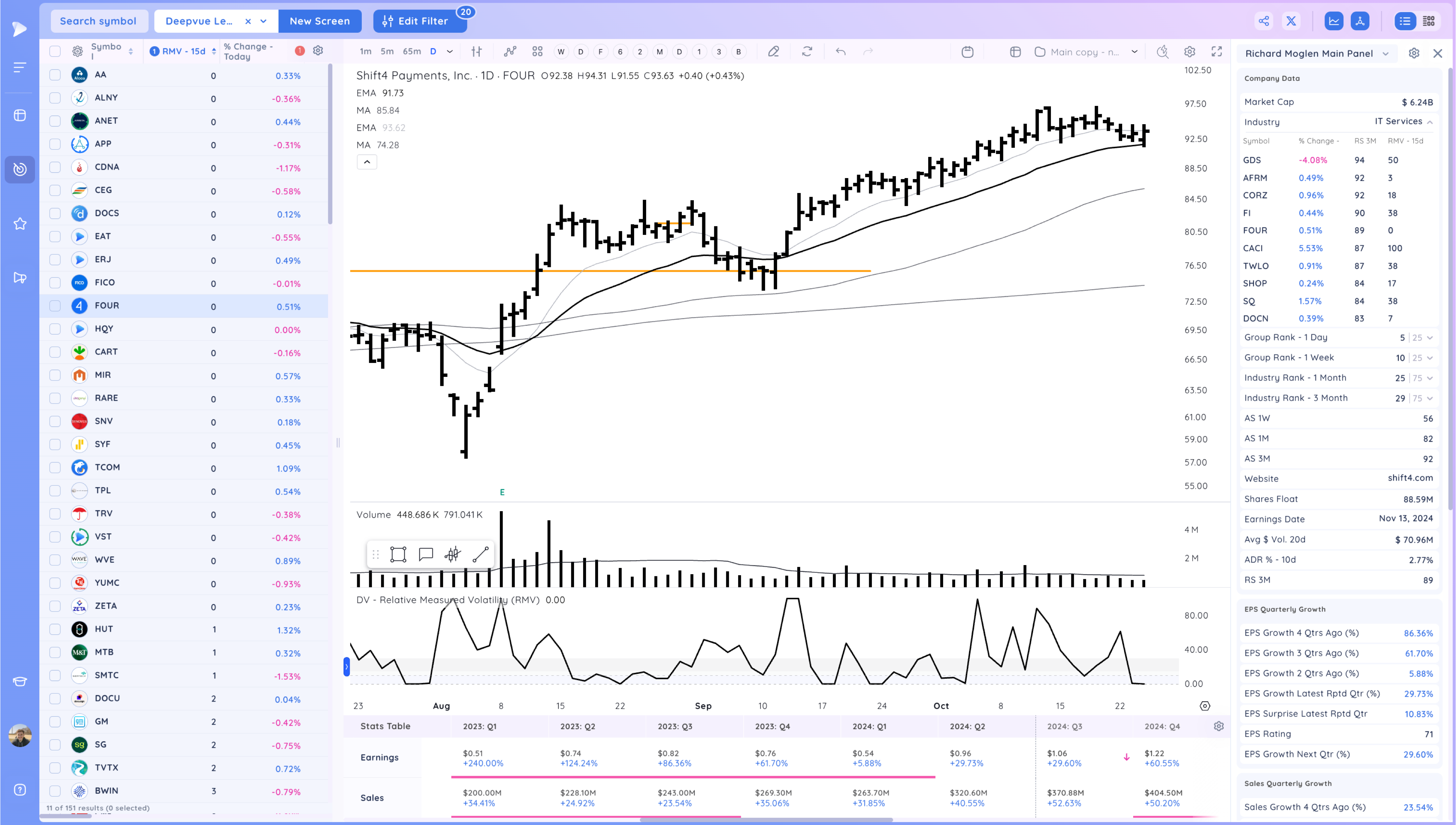Select the 5m timeframe

coord(387,52)
